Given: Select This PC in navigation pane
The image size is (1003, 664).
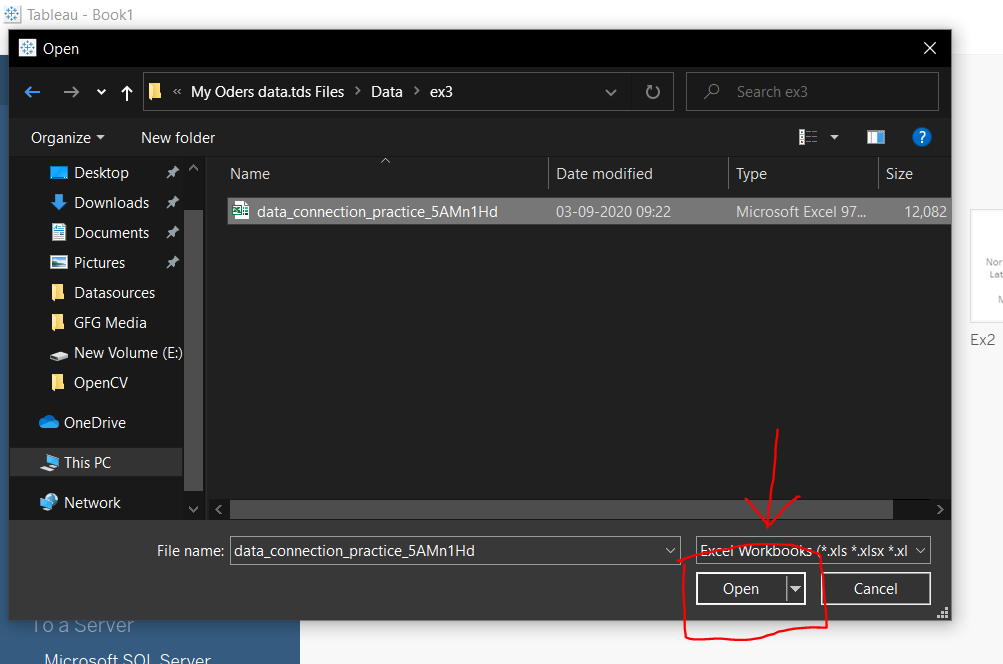Looking at the screenshot, I should point(87,463).
